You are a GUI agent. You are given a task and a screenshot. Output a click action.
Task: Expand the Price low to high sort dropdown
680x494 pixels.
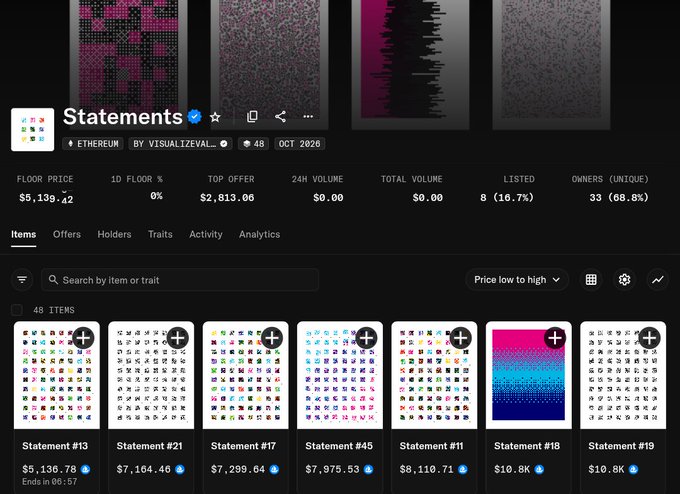coord(517,280)
